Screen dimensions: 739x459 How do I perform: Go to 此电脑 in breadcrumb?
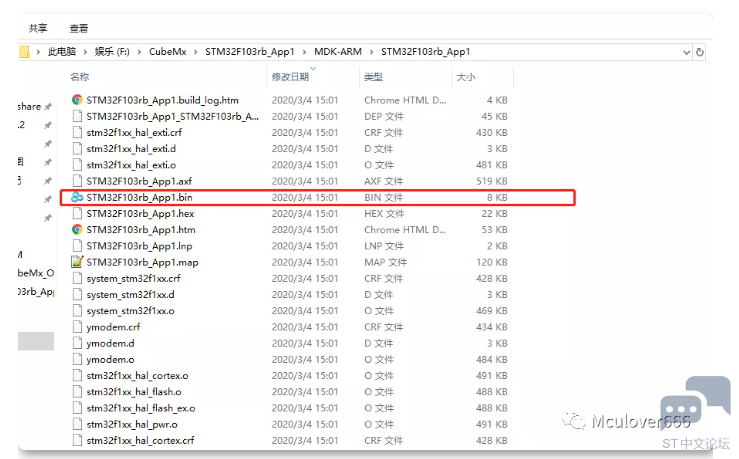[62, 52]
